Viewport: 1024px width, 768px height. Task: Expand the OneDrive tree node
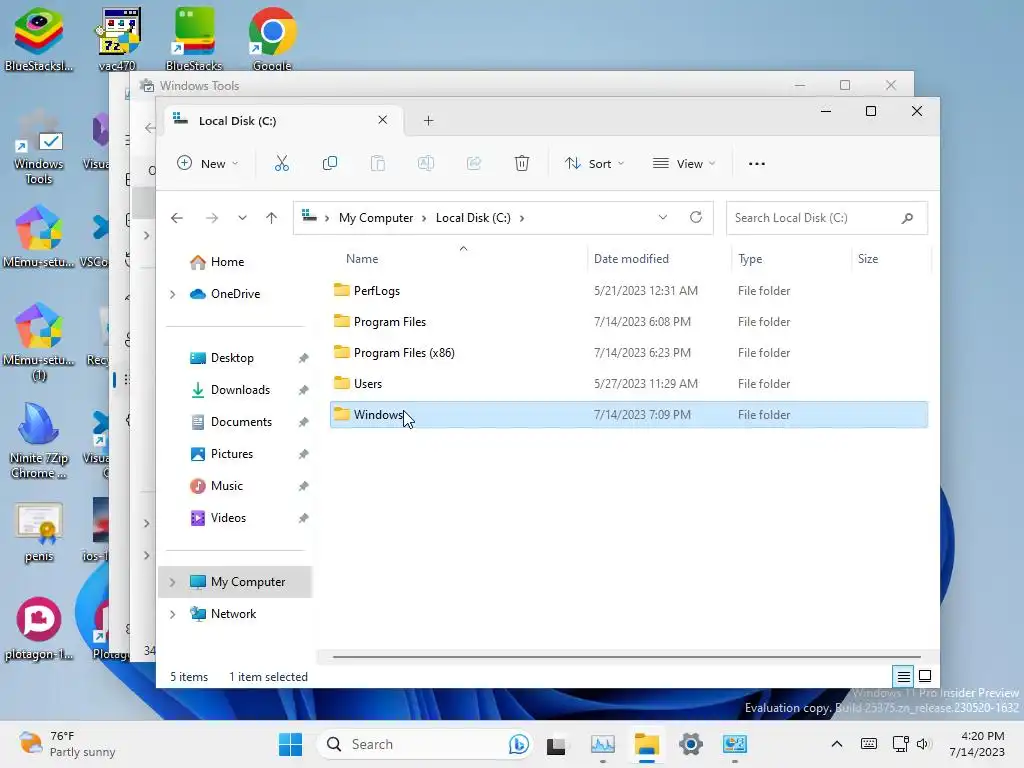coord(172,295)
